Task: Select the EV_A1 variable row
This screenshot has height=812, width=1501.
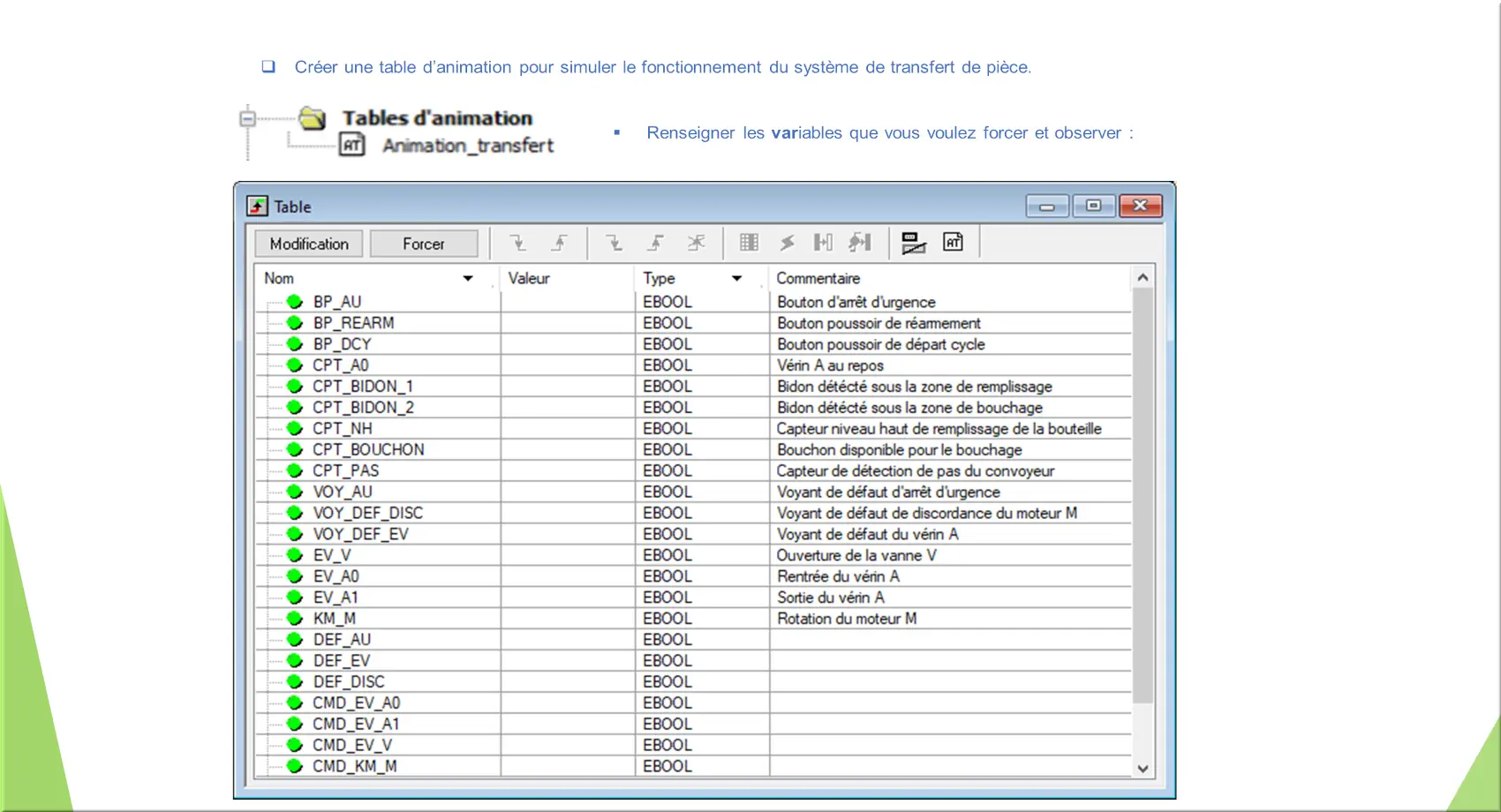Action: [693, 598]
